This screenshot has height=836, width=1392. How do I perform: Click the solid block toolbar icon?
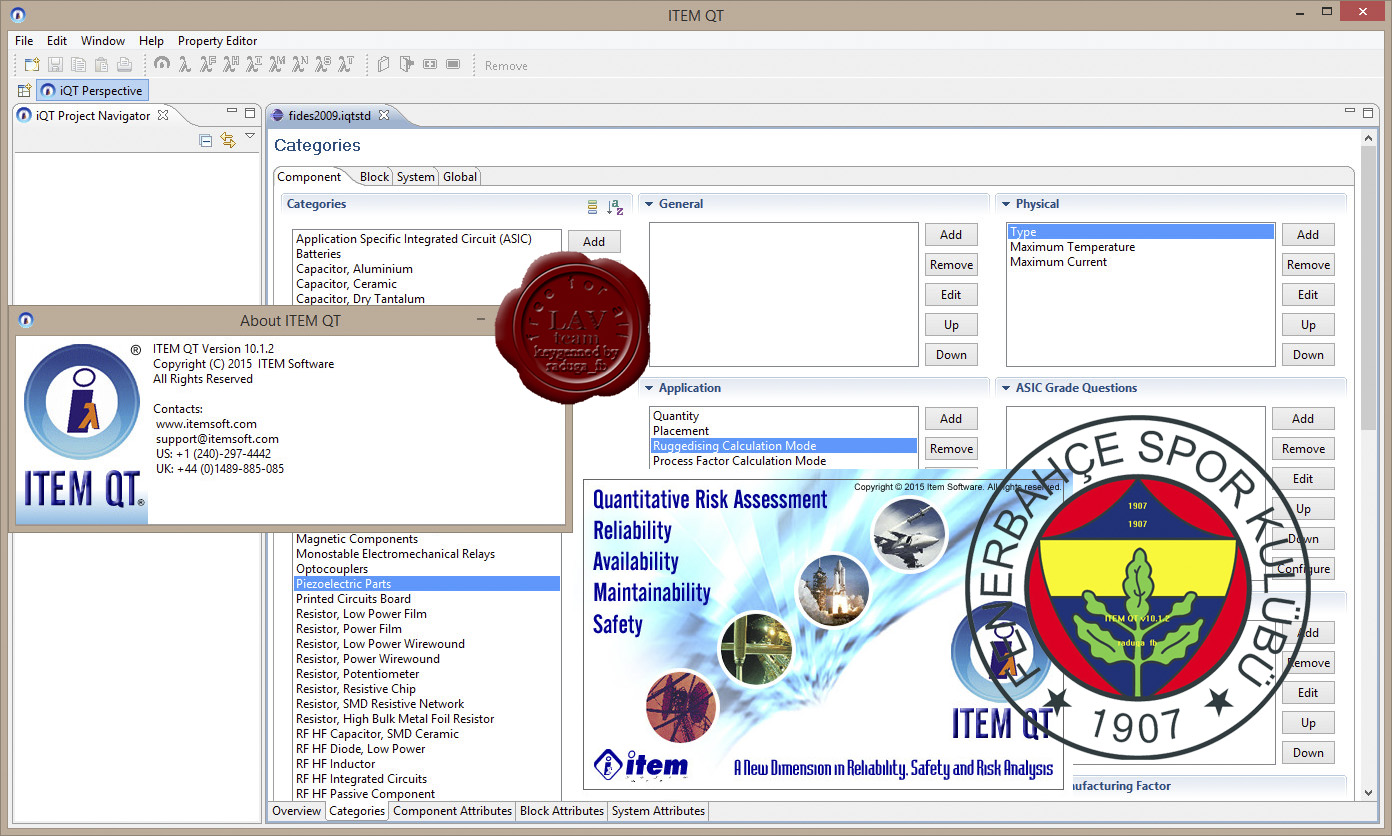453,65
